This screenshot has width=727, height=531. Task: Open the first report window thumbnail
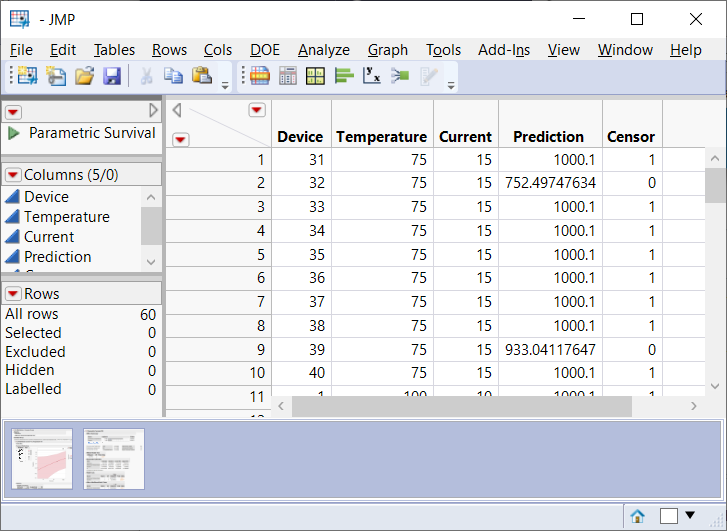42,459
